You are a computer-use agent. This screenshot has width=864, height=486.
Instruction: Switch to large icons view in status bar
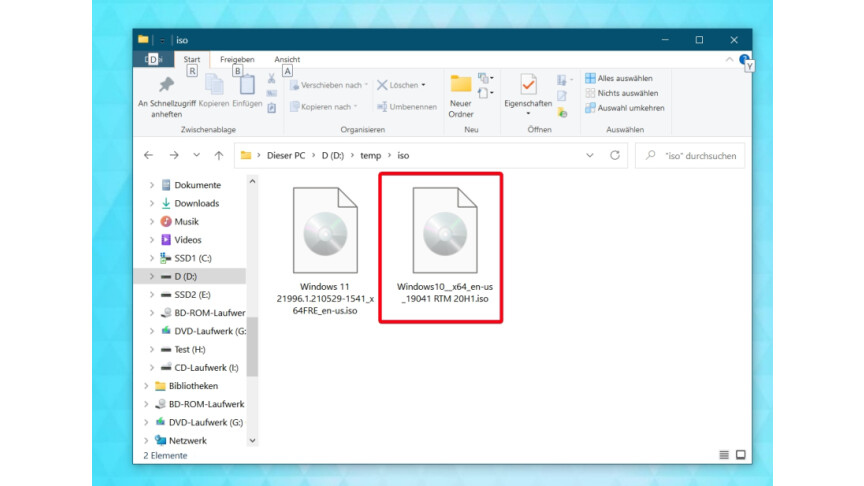click(741, 455)
